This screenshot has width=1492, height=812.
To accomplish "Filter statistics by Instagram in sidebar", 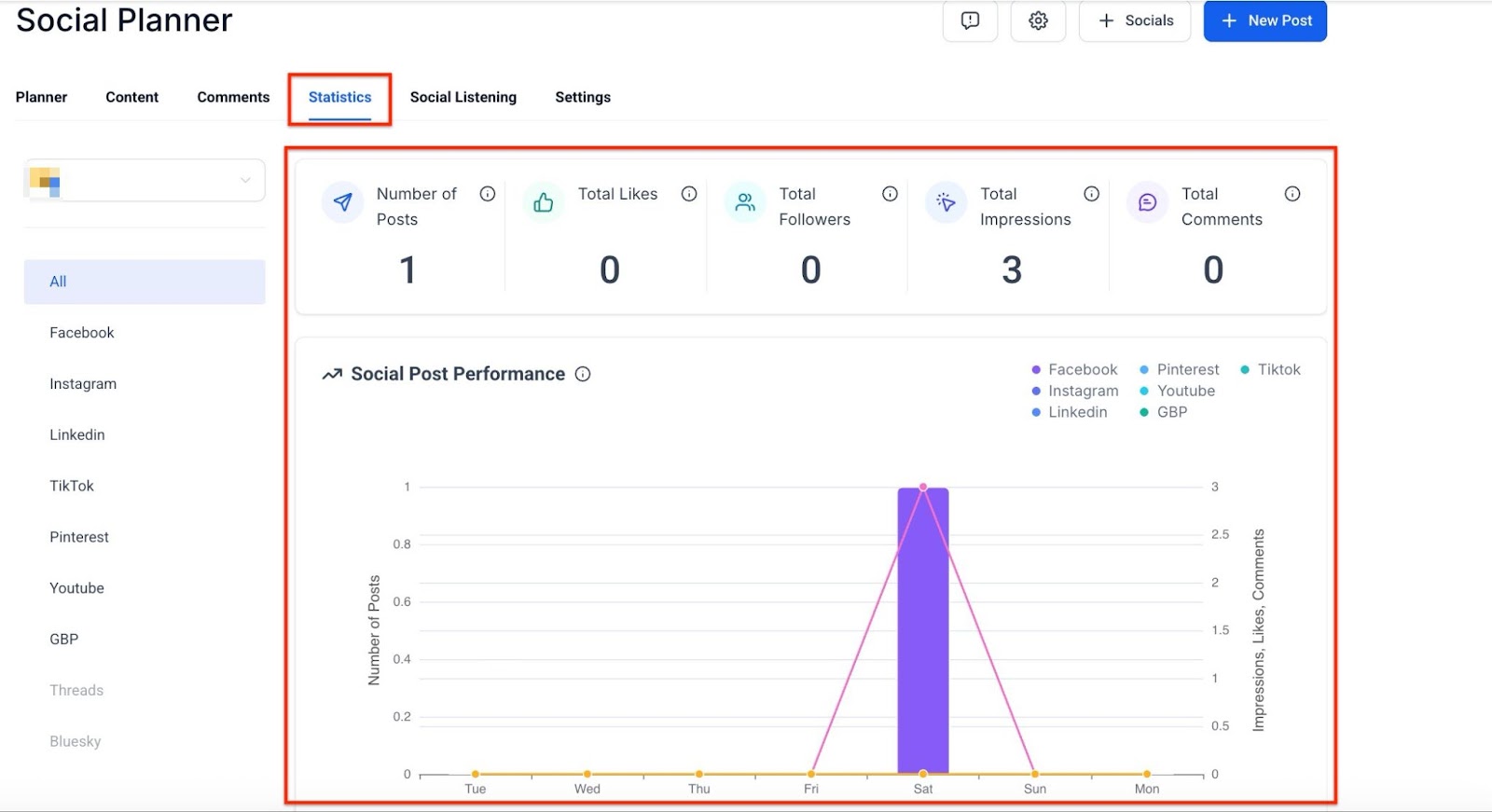I will [83, 384].
